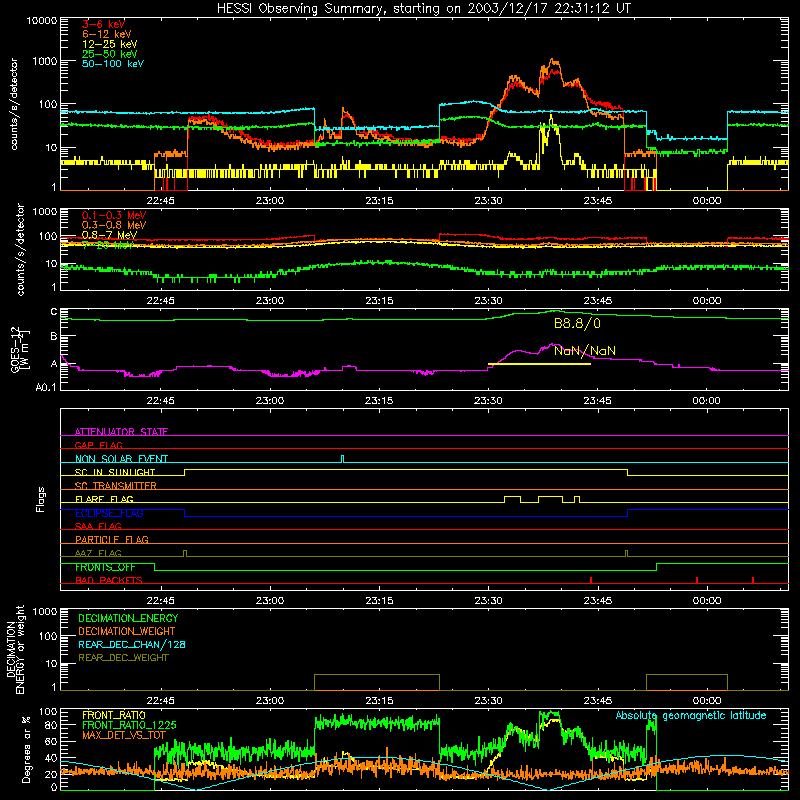
Task: Select the green 25-50 keV legend entry
Action: 109,54
